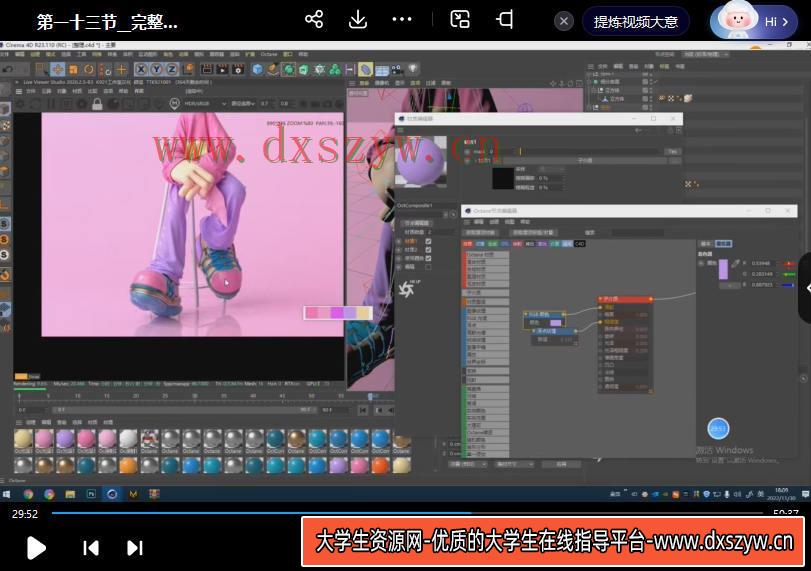Open first text menu in Octane node editor
Image resolution: width=811 pixels, height=571 pixels.
coord(479,222)
